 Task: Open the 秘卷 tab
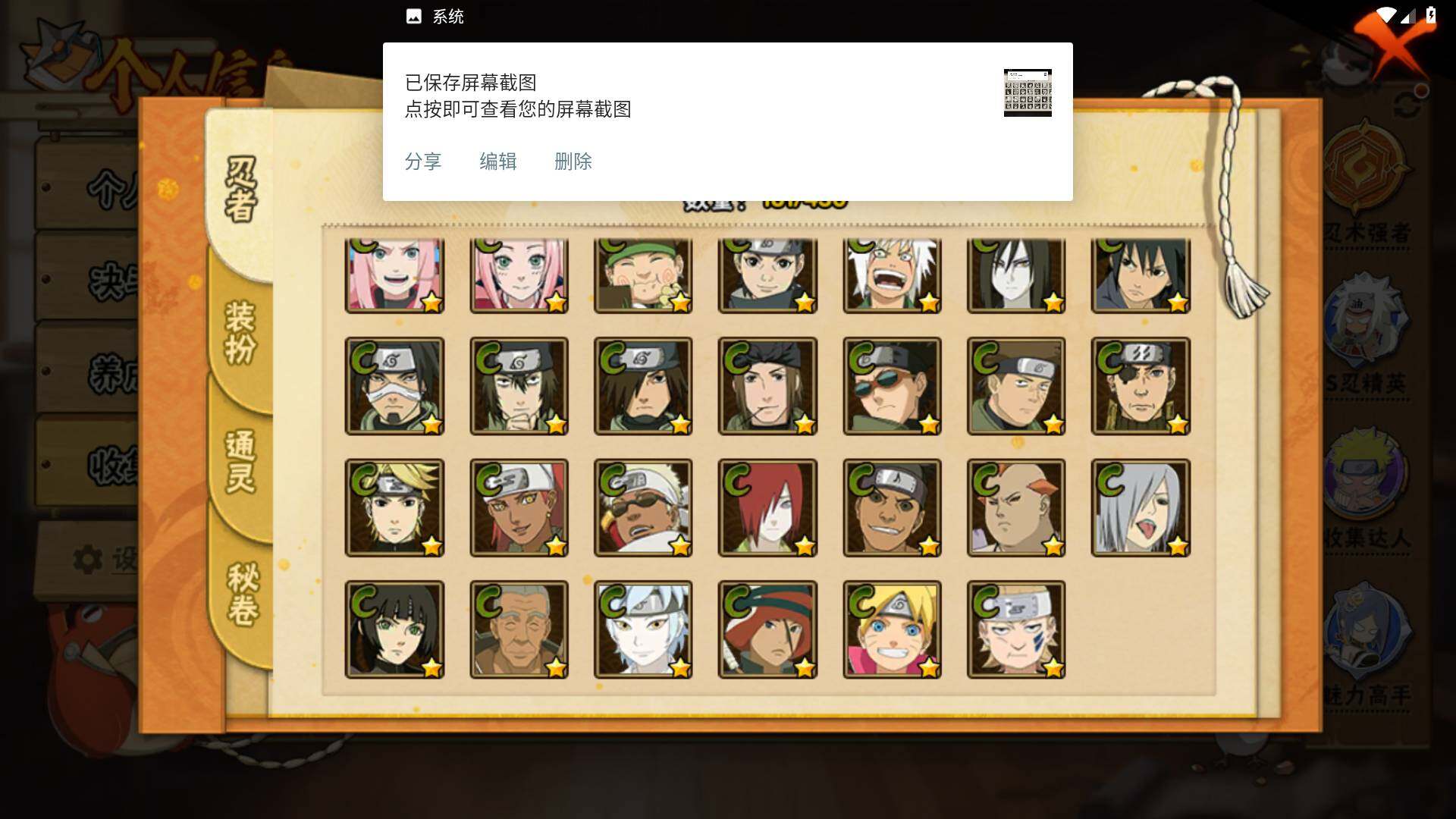[x=242, y=594]
